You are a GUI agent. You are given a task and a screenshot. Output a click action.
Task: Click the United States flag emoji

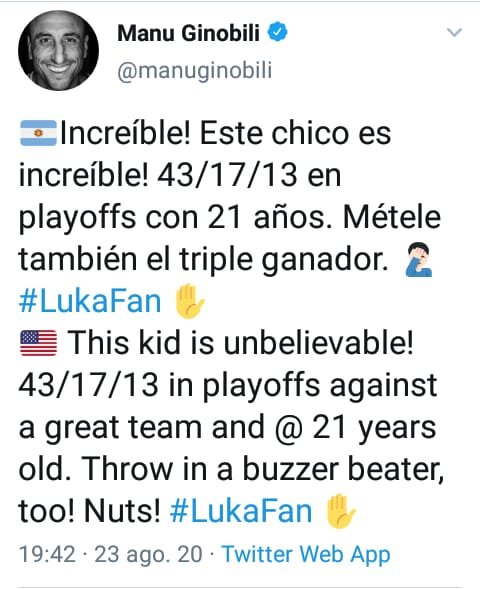tap(38, 343)
